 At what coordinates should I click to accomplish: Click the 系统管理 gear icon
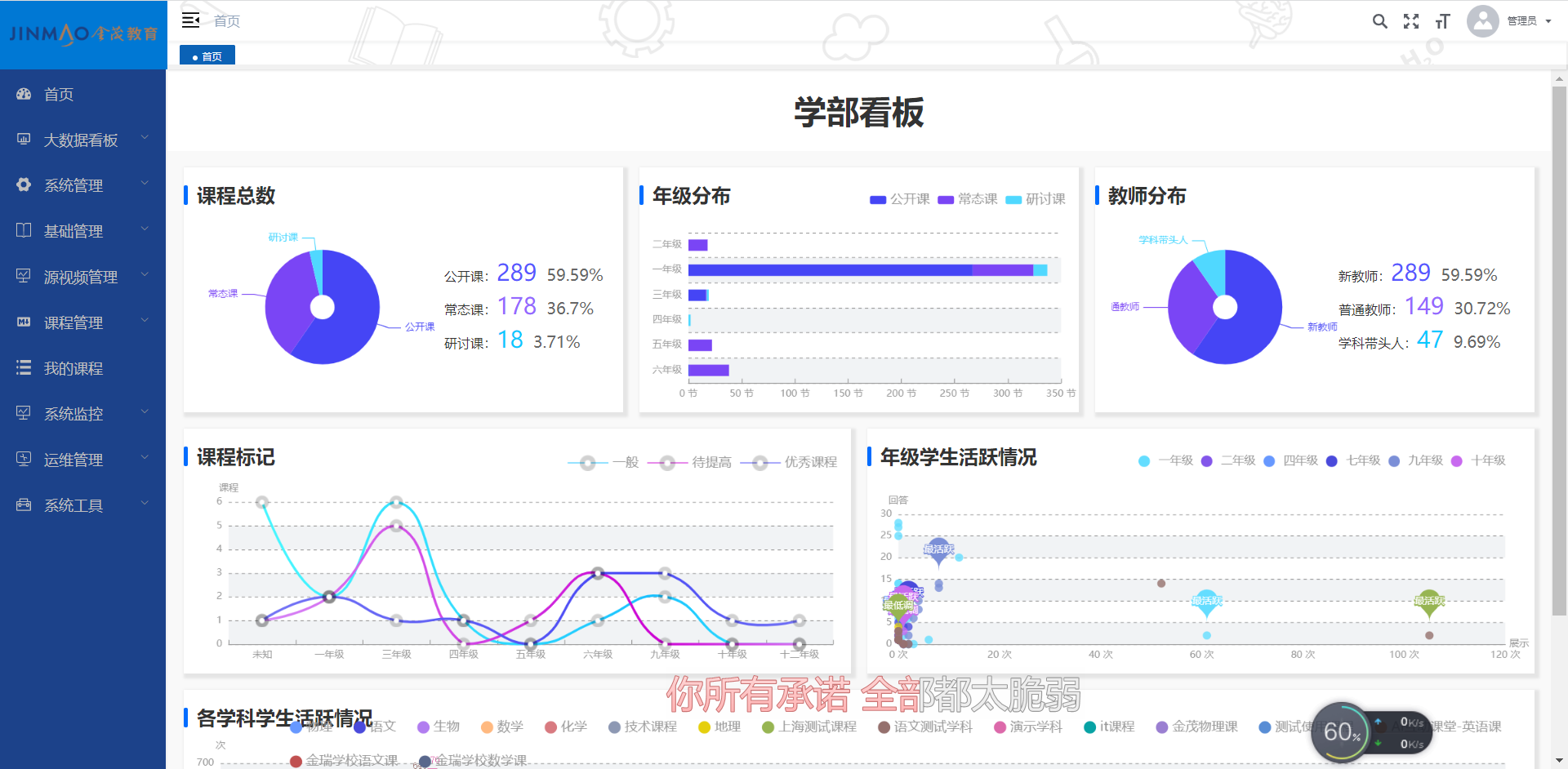24,184
